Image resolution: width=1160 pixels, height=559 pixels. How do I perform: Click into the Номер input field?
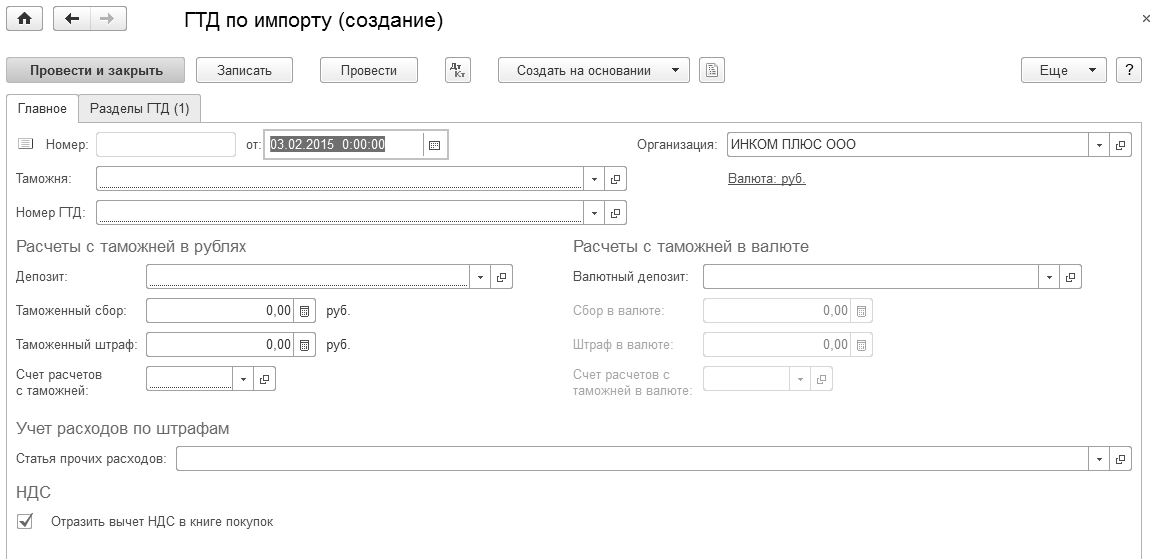click(x=165, y=145)
